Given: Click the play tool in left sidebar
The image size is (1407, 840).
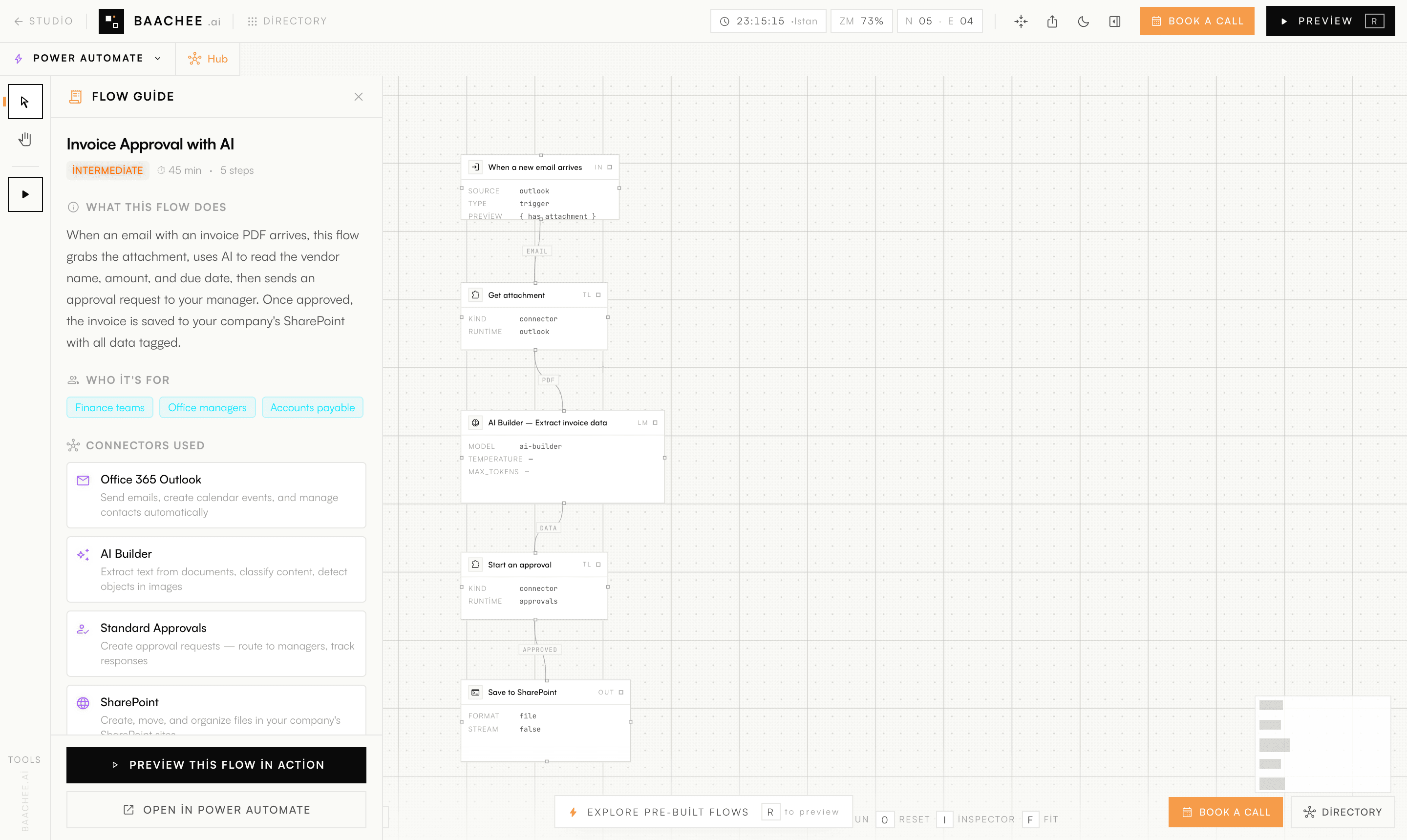Looking at the screenshot, I should [x=25, y=194].
